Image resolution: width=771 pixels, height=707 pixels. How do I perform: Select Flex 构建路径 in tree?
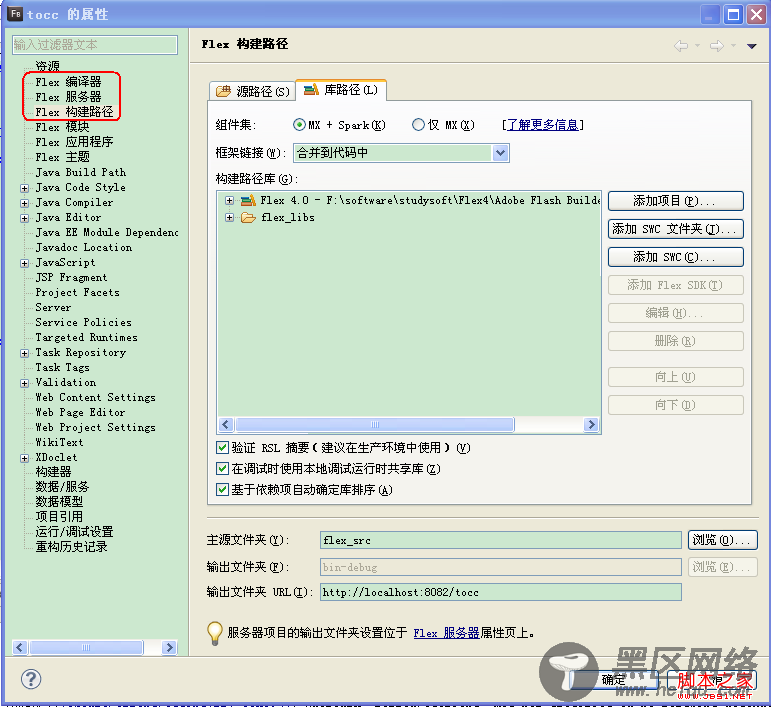74,112
